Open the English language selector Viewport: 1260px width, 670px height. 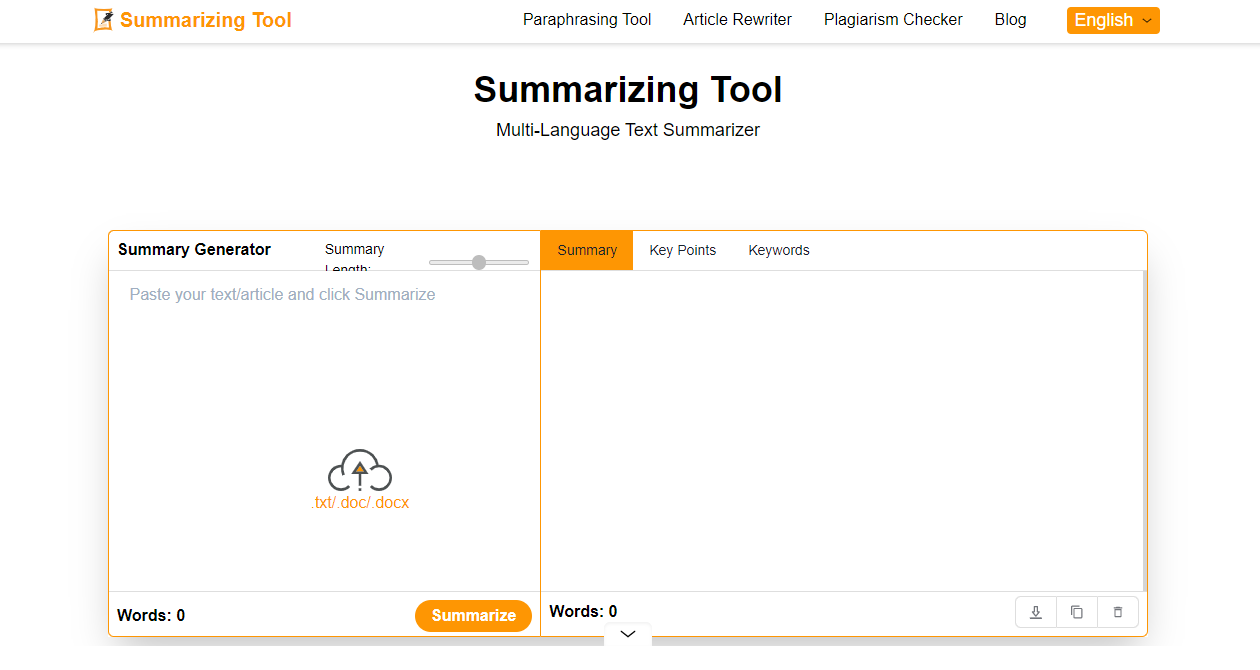click(x=1104, y=19)
